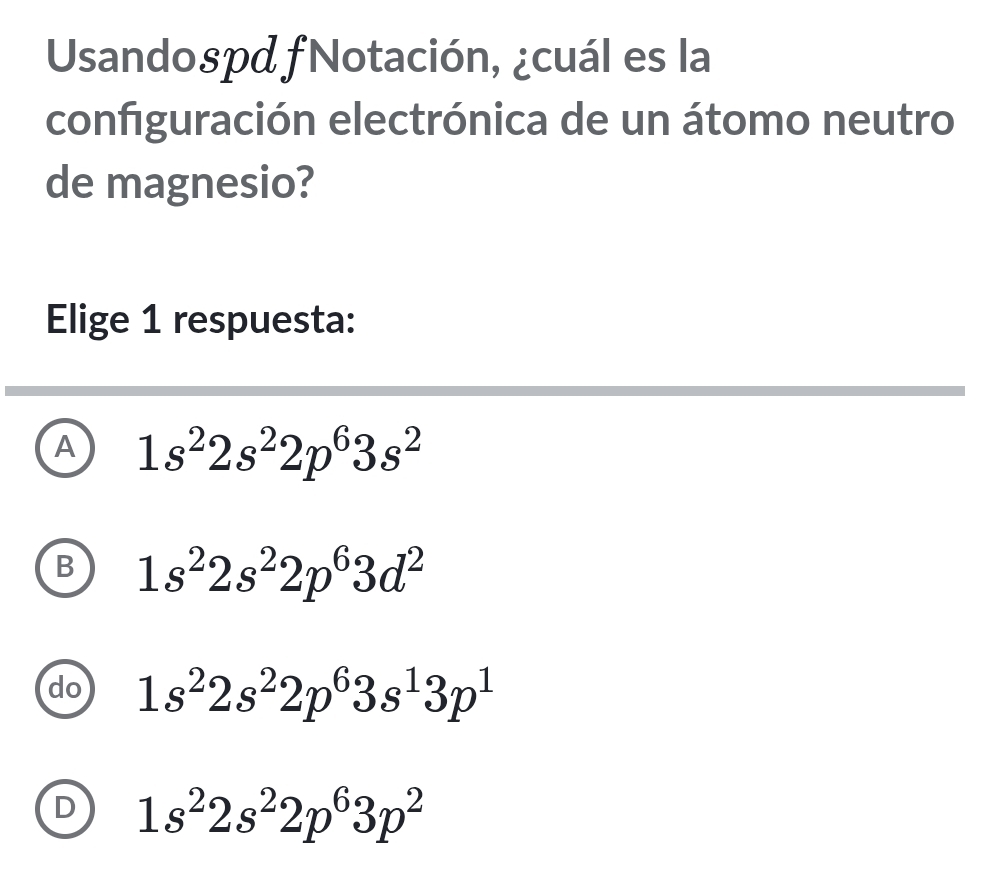Click the gray horizontal divider line
The image size is (990, 876).
[485, 390]
